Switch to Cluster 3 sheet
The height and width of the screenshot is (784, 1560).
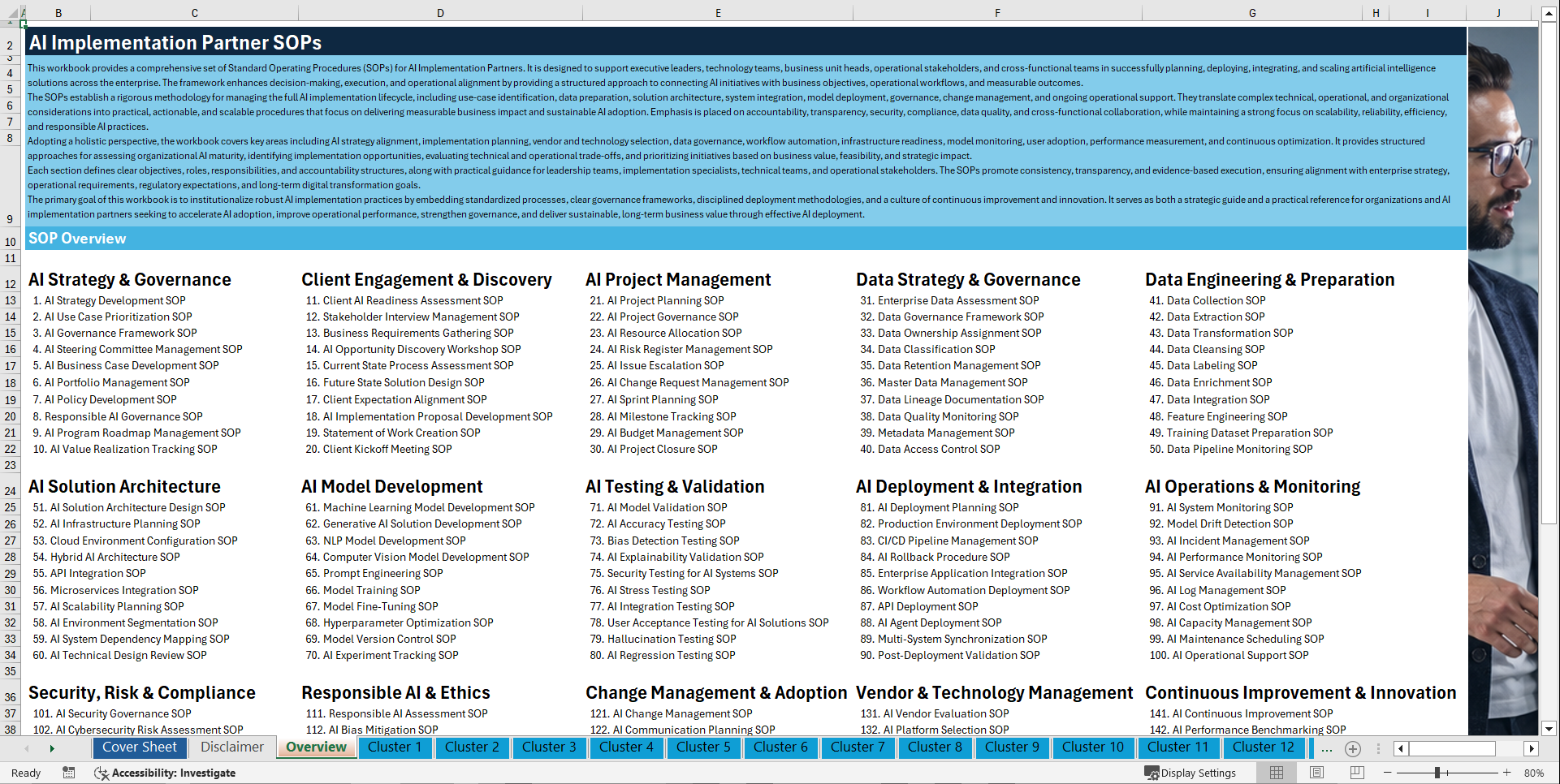(x=549, y=747)
